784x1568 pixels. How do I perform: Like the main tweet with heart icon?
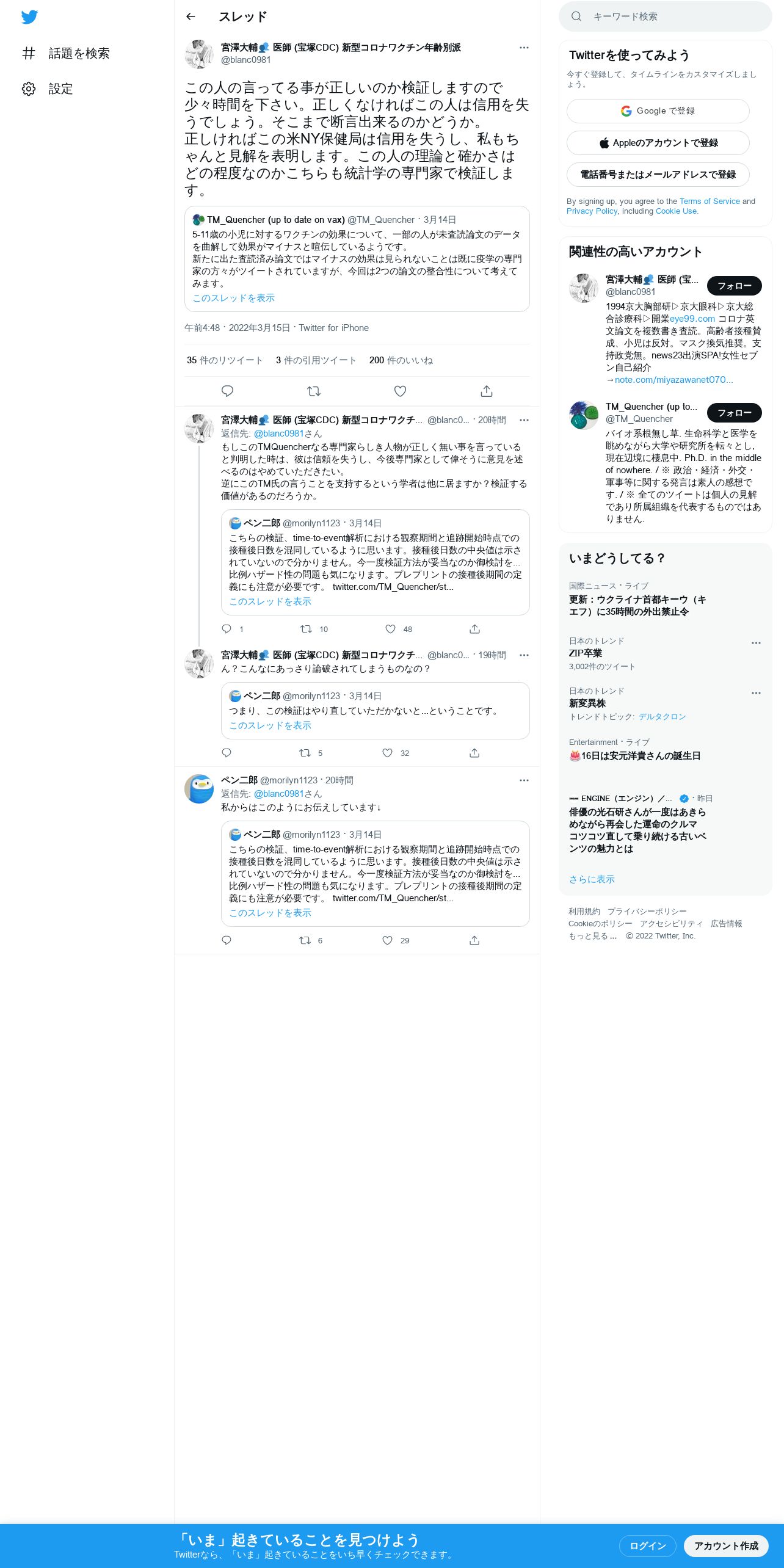(x=400, y=391)
